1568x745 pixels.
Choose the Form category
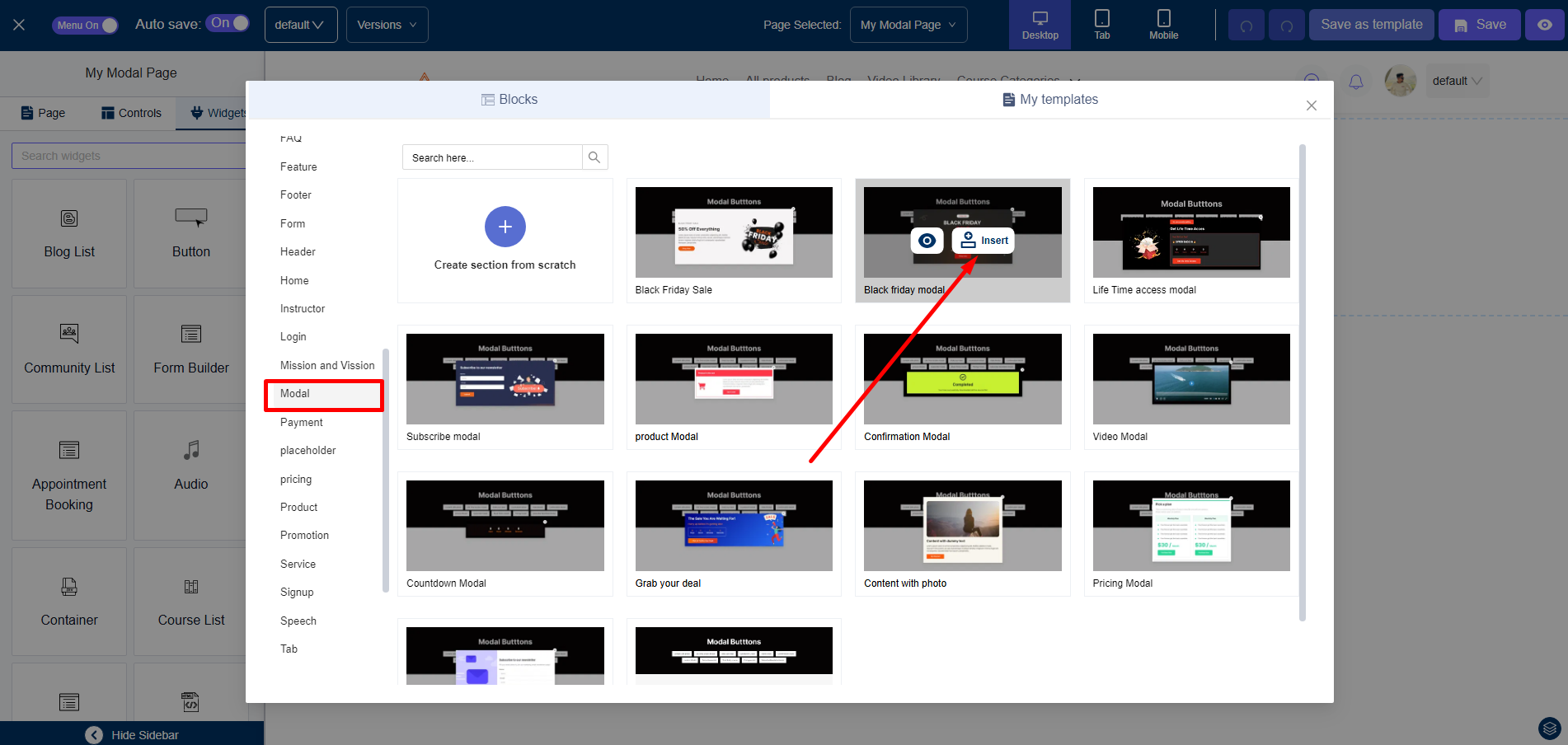click(293, 223)
